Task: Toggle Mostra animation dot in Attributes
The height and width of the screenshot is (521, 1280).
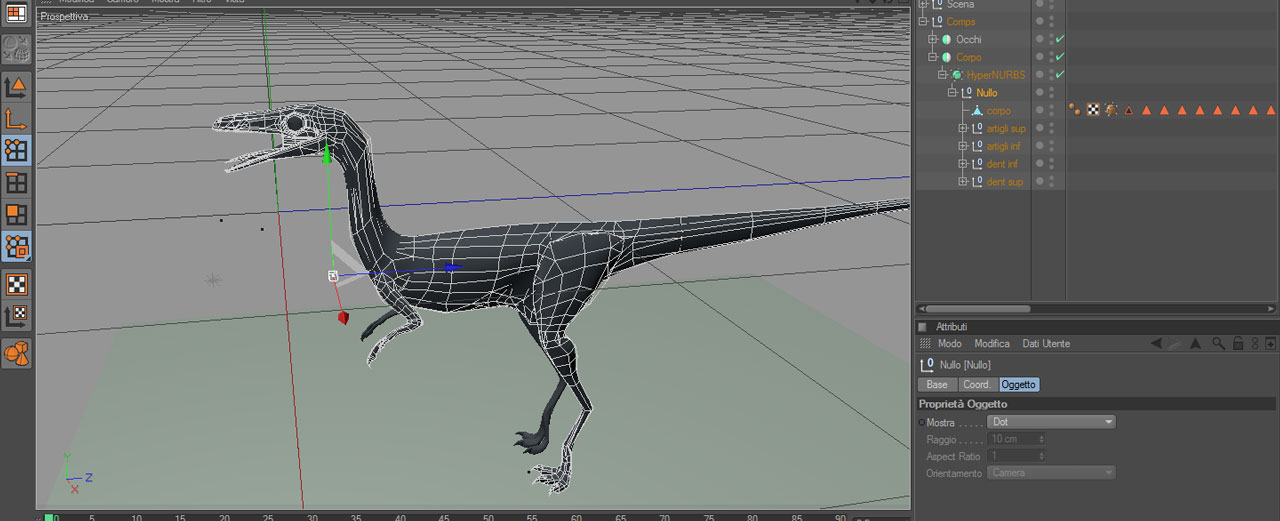Action: [x=922, y=423]
